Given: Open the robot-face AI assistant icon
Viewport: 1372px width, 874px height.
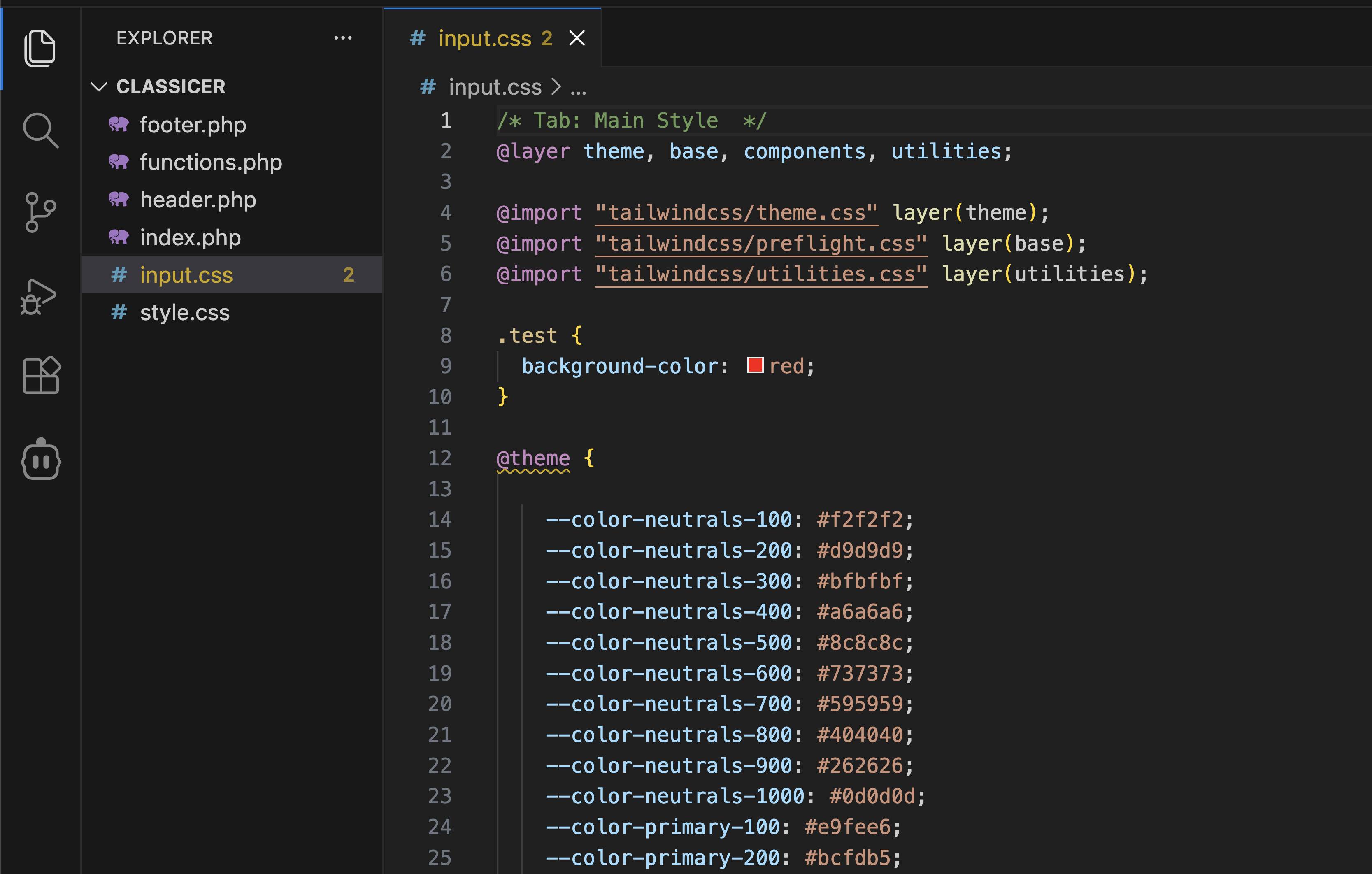Looking at the screenshot, I should pyautogui.click(x=41, y=459).
